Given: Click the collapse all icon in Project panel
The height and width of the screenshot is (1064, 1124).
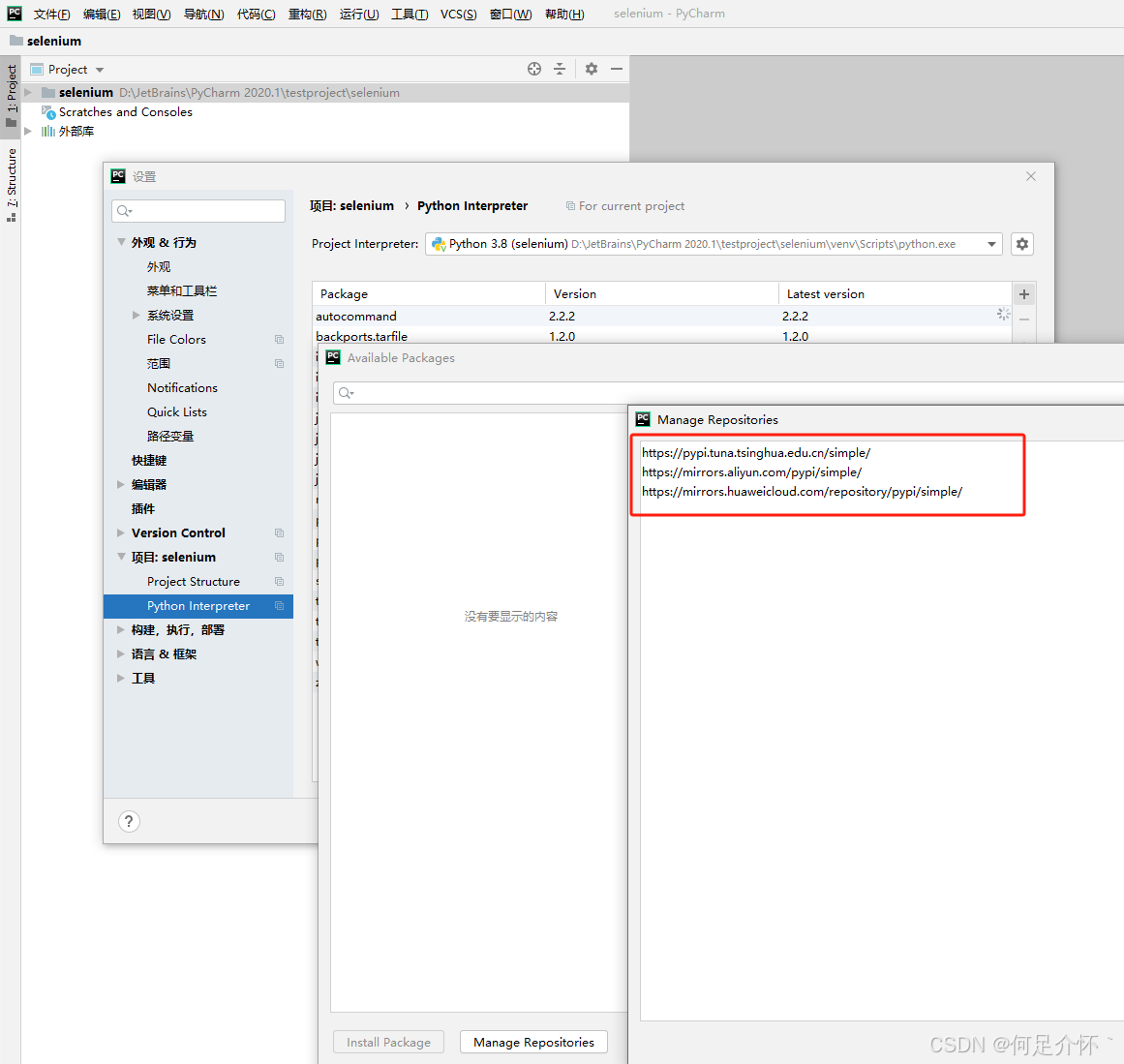Looking at the screenshot, I should pos(560,69).
